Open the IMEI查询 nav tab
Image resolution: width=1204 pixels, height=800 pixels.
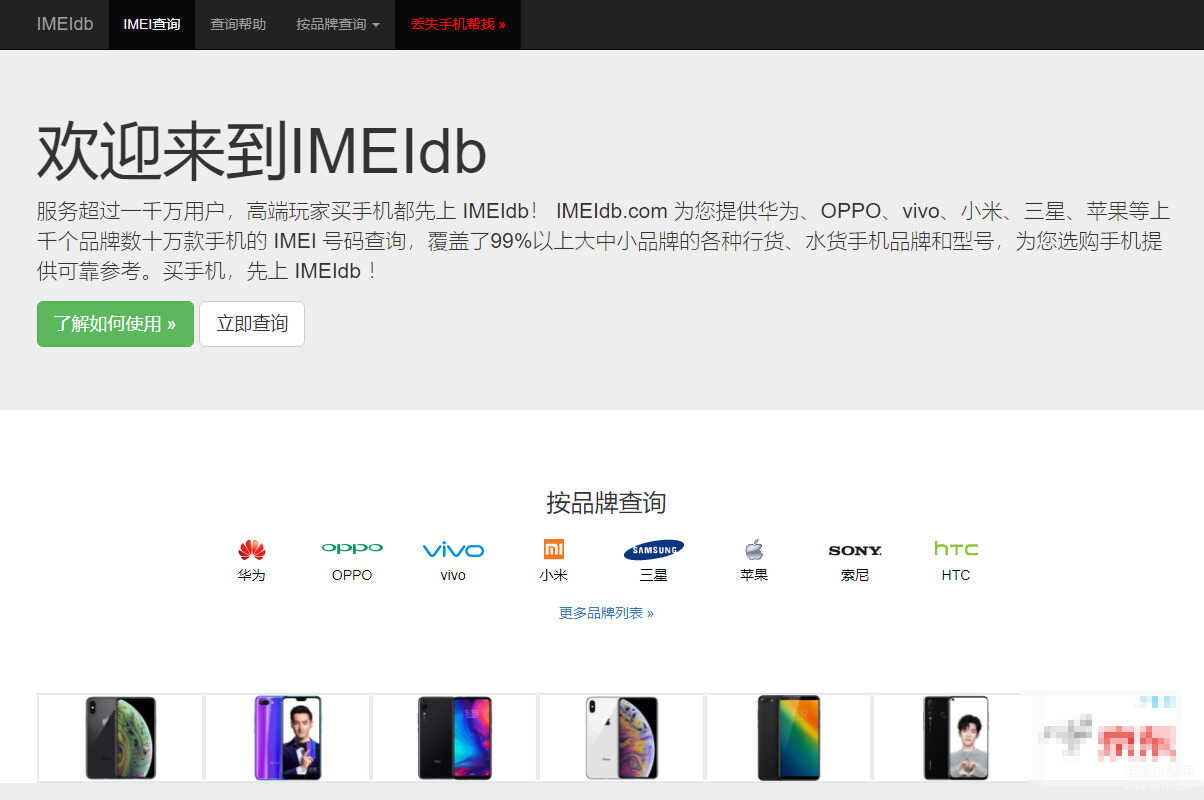click(x=152, y=24)
